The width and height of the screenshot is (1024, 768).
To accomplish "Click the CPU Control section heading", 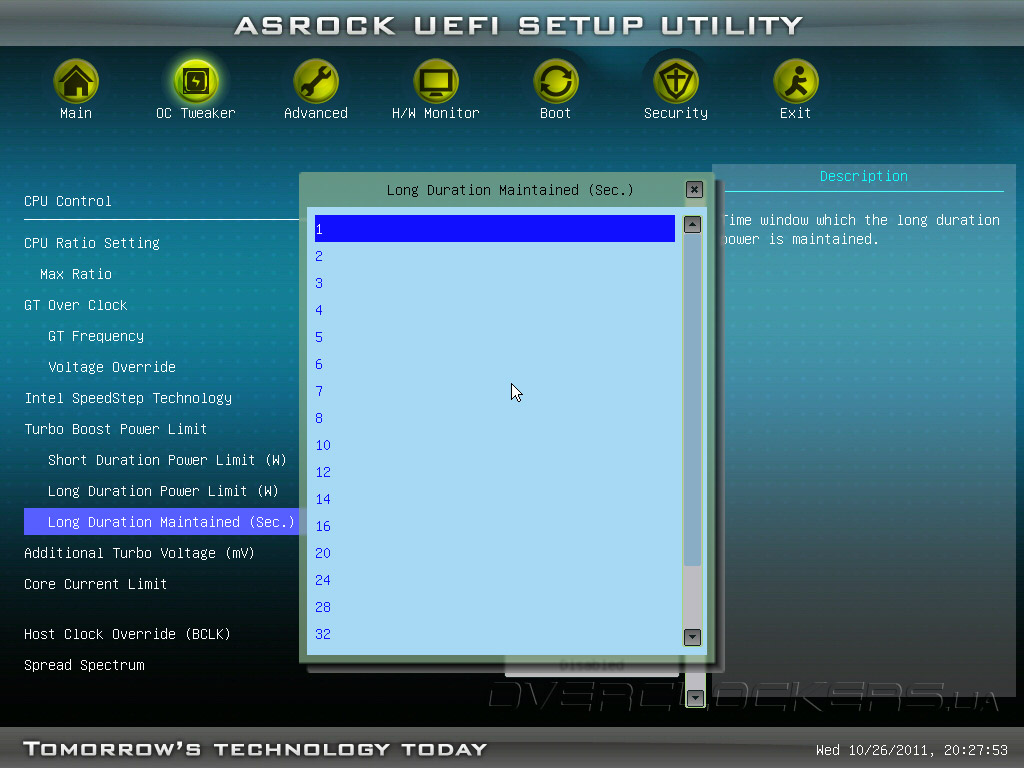I will point(68,201).
